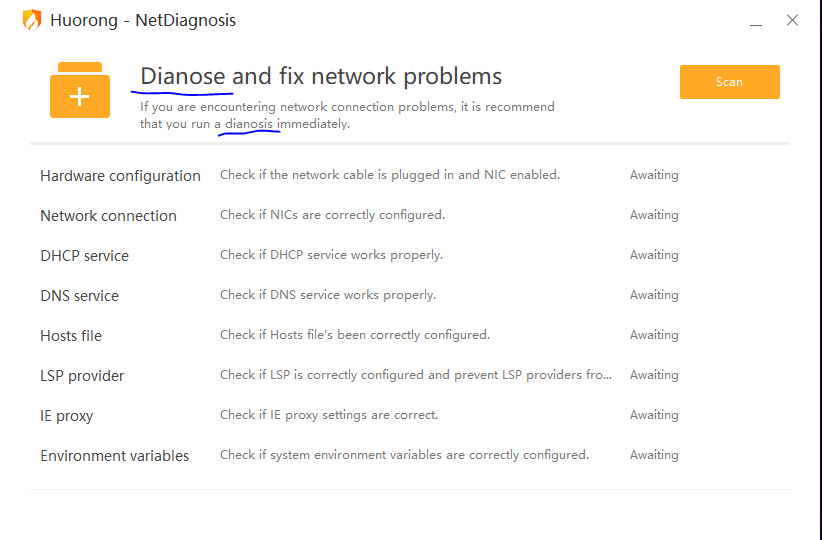Image resolution: width=822 pixels, height=540 pixels.
Task: Select the Network connection item
Action: coord(108,216)
